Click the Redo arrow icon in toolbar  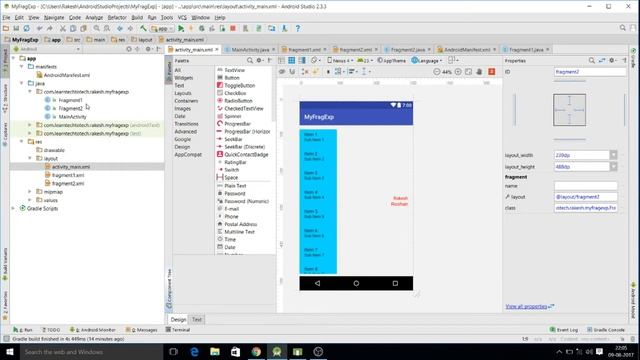(x=49, y=29)
